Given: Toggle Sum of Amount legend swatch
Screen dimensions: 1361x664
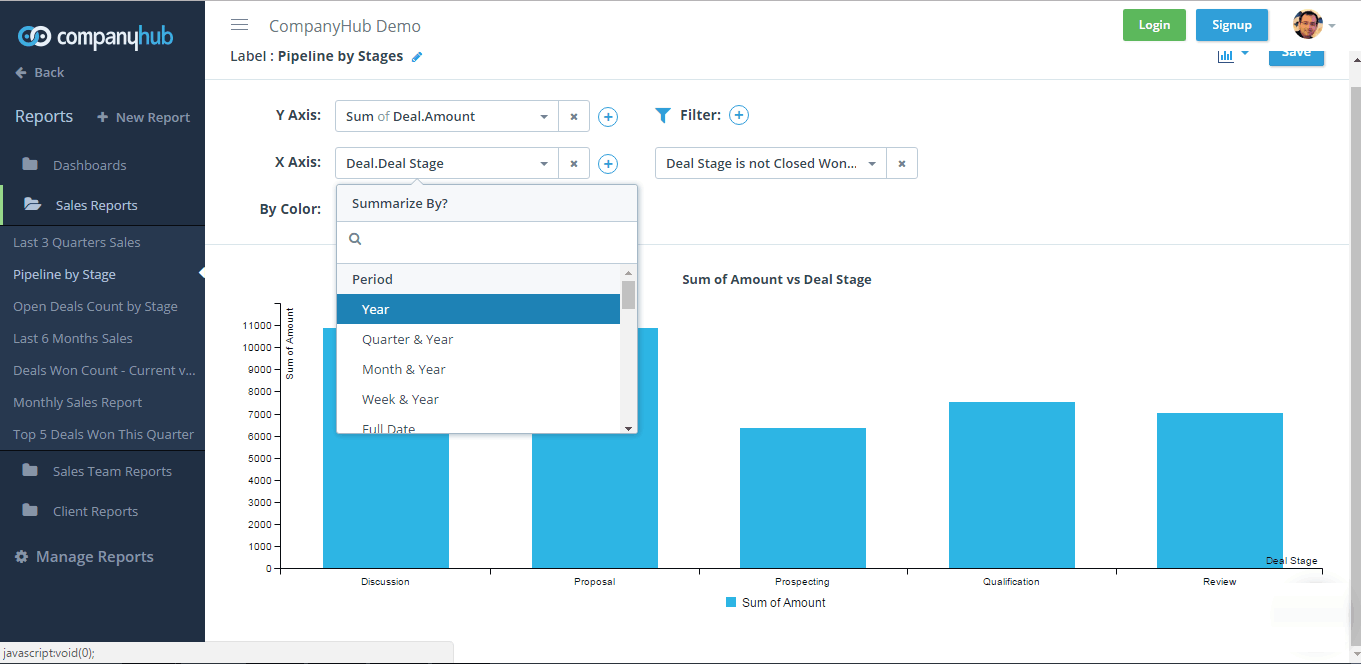Looking at the screenshot, I should tap(731, 603).
